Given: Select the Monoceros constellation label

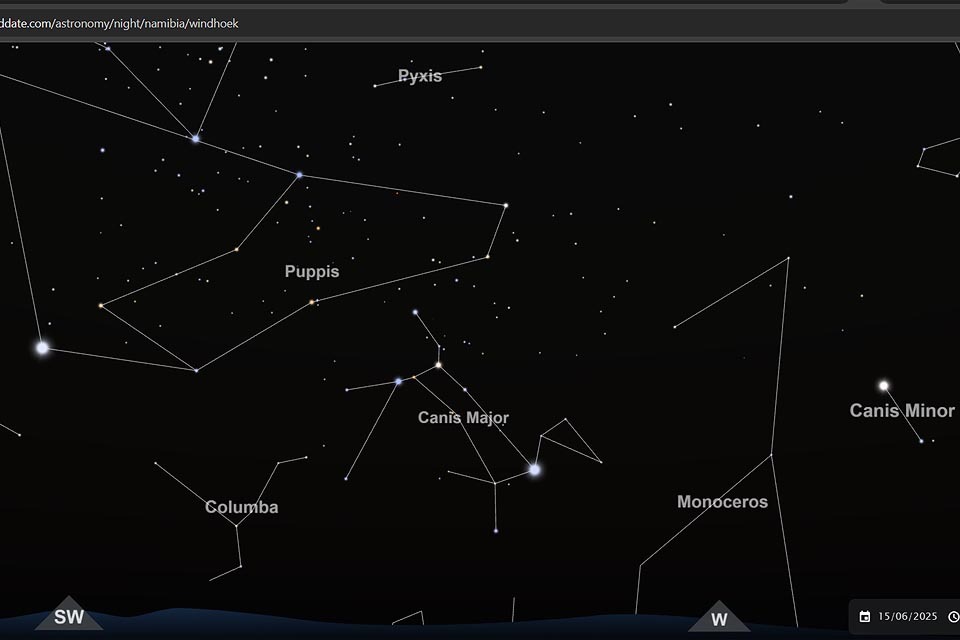Looking at the screenshot, I should click(x=722, y=501).
